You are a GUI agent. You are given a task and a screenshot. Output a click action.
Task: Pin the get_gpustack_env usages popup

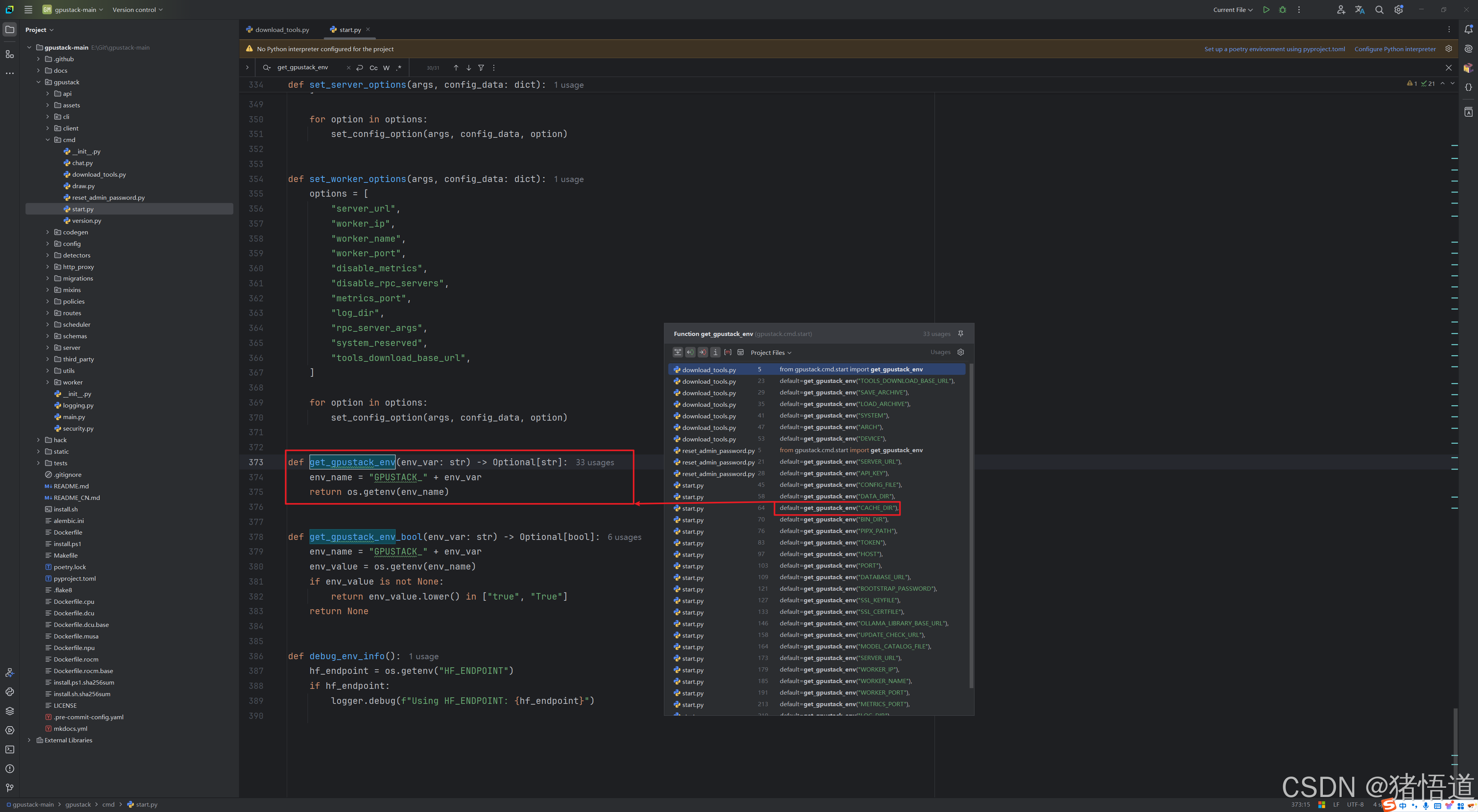[x=960, y=333]
